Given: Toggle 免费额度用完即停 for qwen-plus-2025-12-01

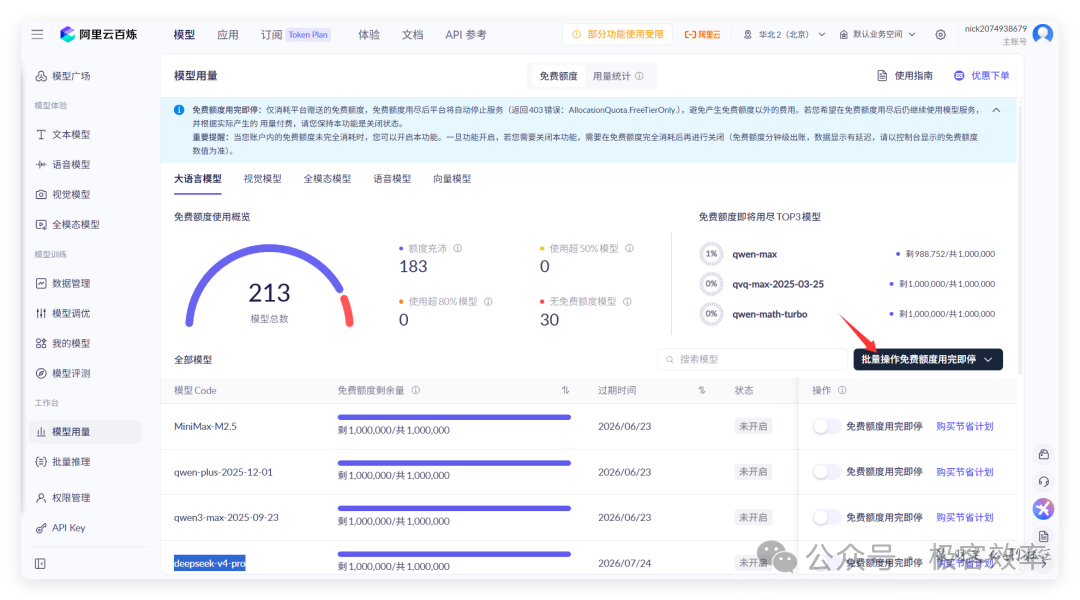Looking at the screenshot, I should coord(826,472).
